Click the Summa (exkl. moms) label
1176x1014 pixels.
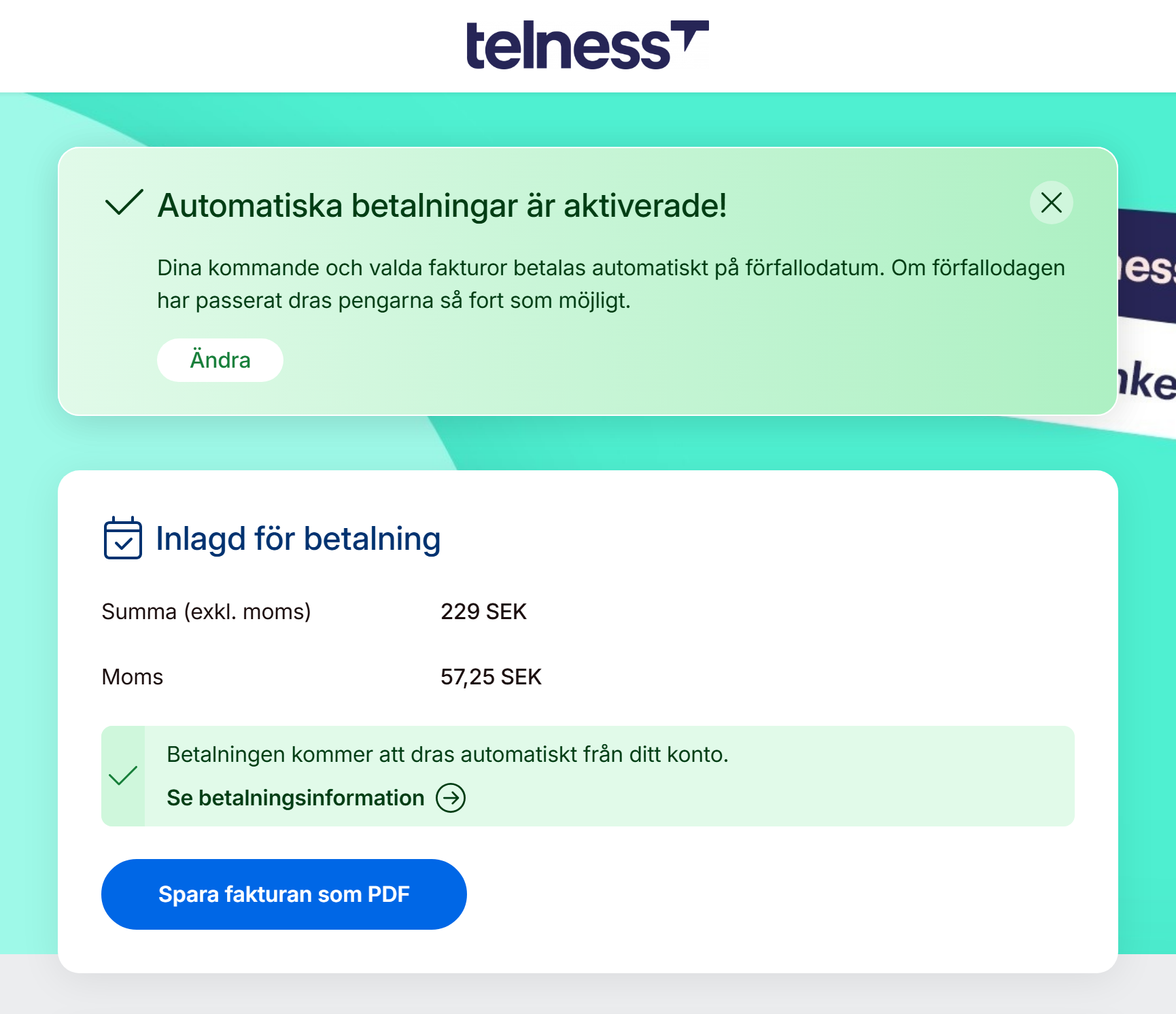coord(206,611)
